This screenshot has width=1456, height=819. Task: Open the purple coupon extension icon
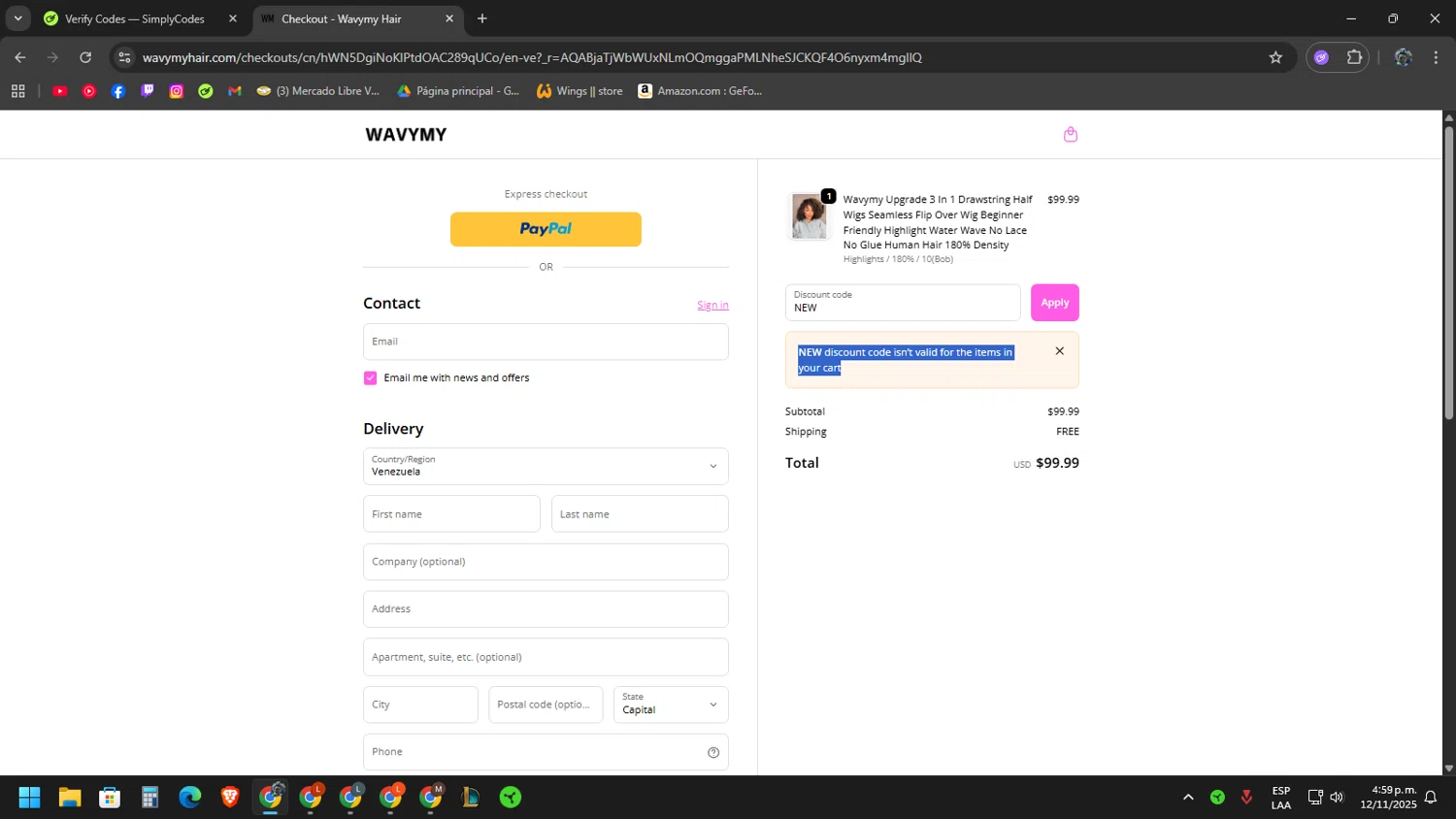coord(1321,57)
